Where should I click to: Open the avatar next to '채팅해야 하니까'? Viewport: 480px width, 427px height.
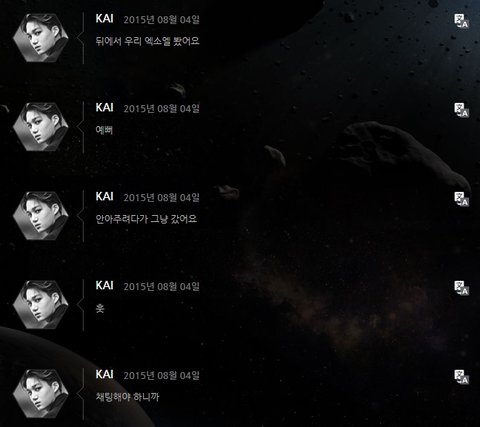41,394
